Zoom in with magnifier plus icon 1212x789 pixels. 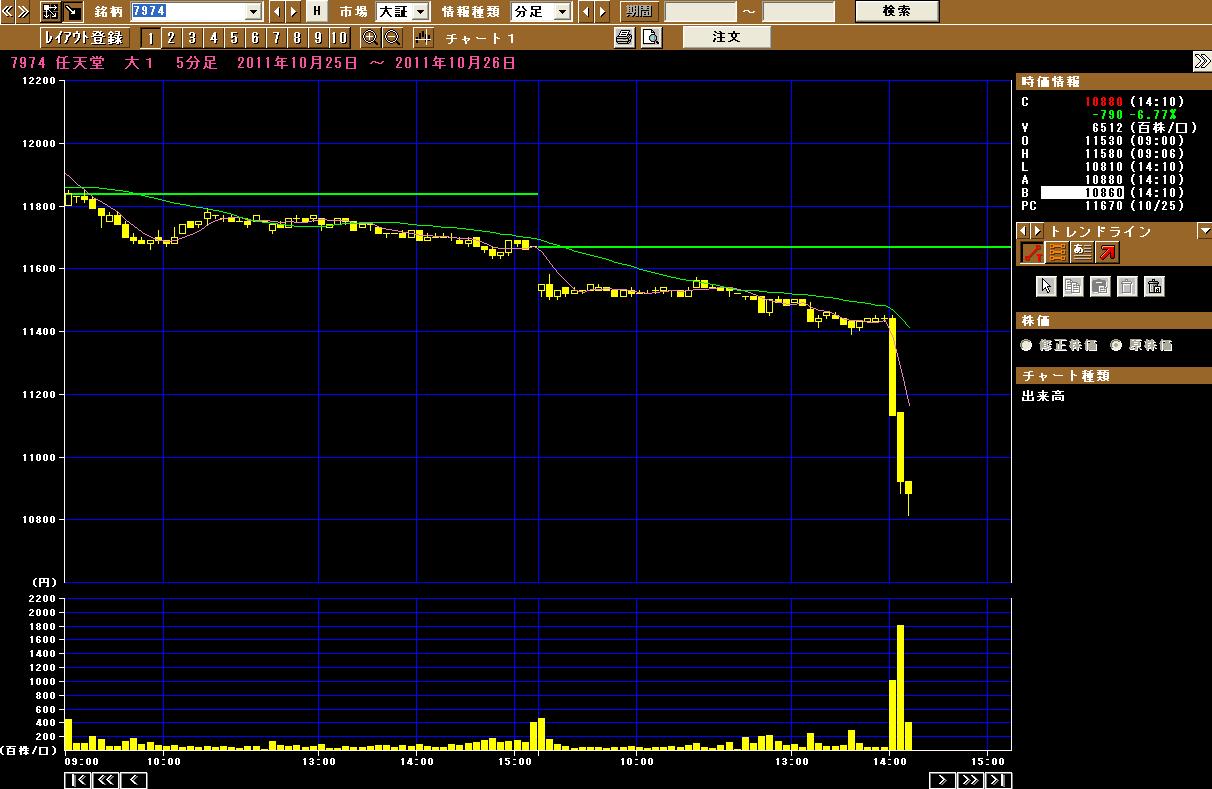pyautogui.click(x=370, y=38)
